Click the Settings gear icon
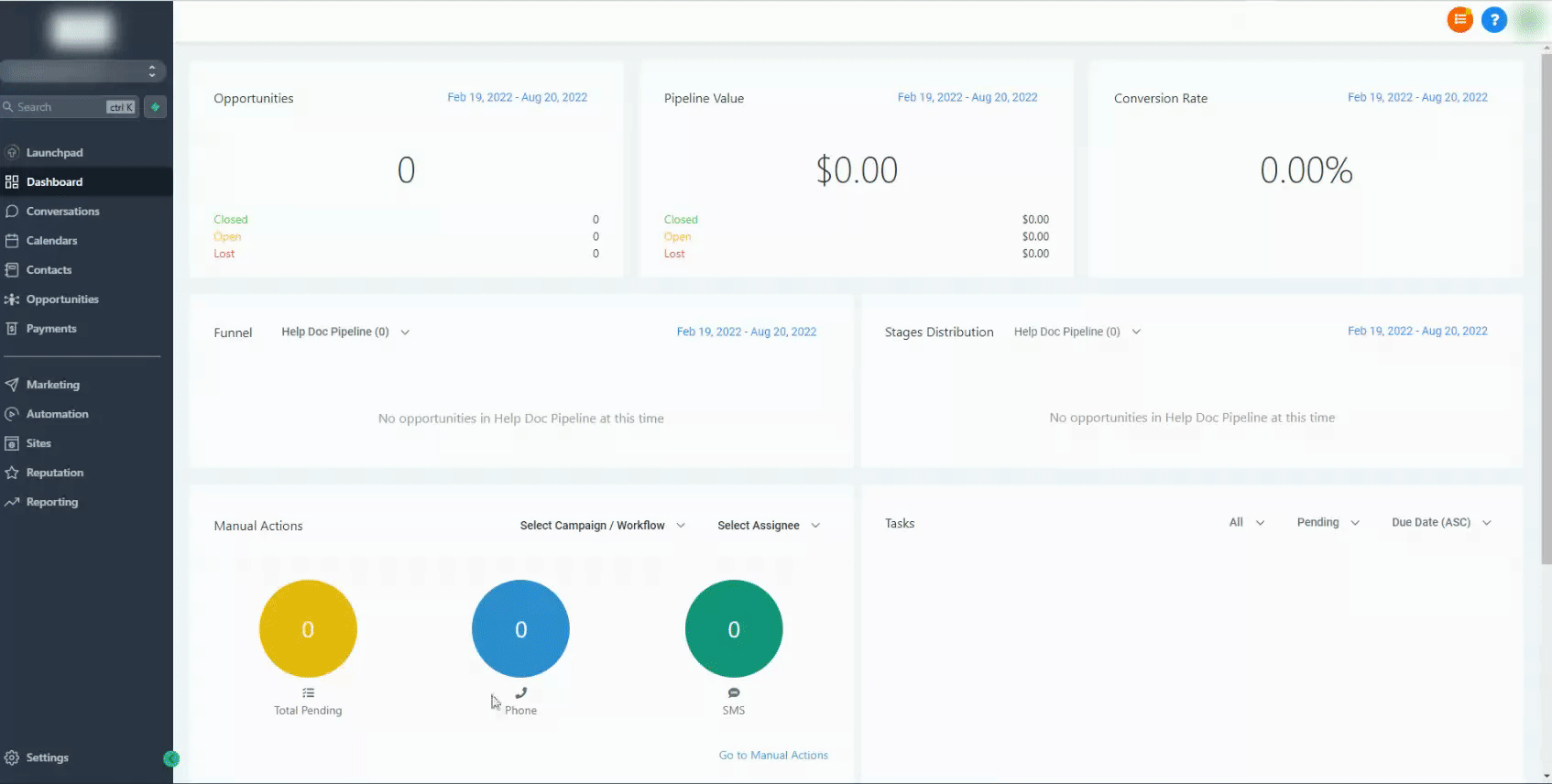This screenshot has height=784, width=1552. (x=12, y=757)
